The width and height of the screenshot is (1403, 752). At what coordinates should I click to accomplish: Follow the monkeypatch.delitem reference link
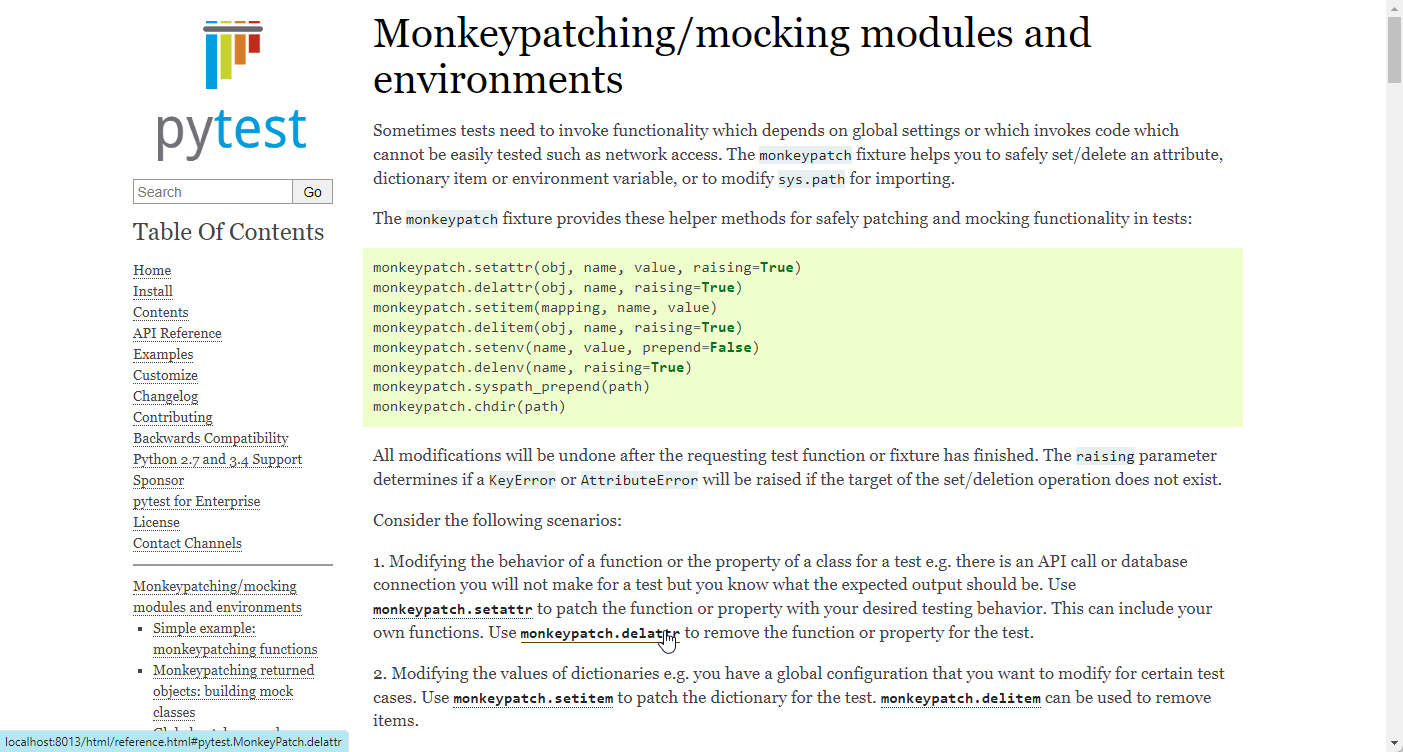click(961, 698)
